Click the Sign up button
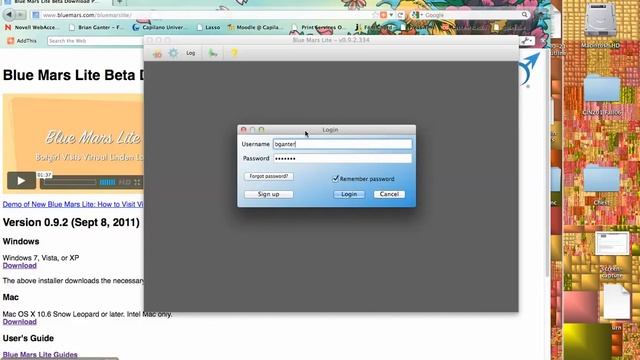Image resolution: width=640 pixels, height=360 pixels. [x=269, y=194]
